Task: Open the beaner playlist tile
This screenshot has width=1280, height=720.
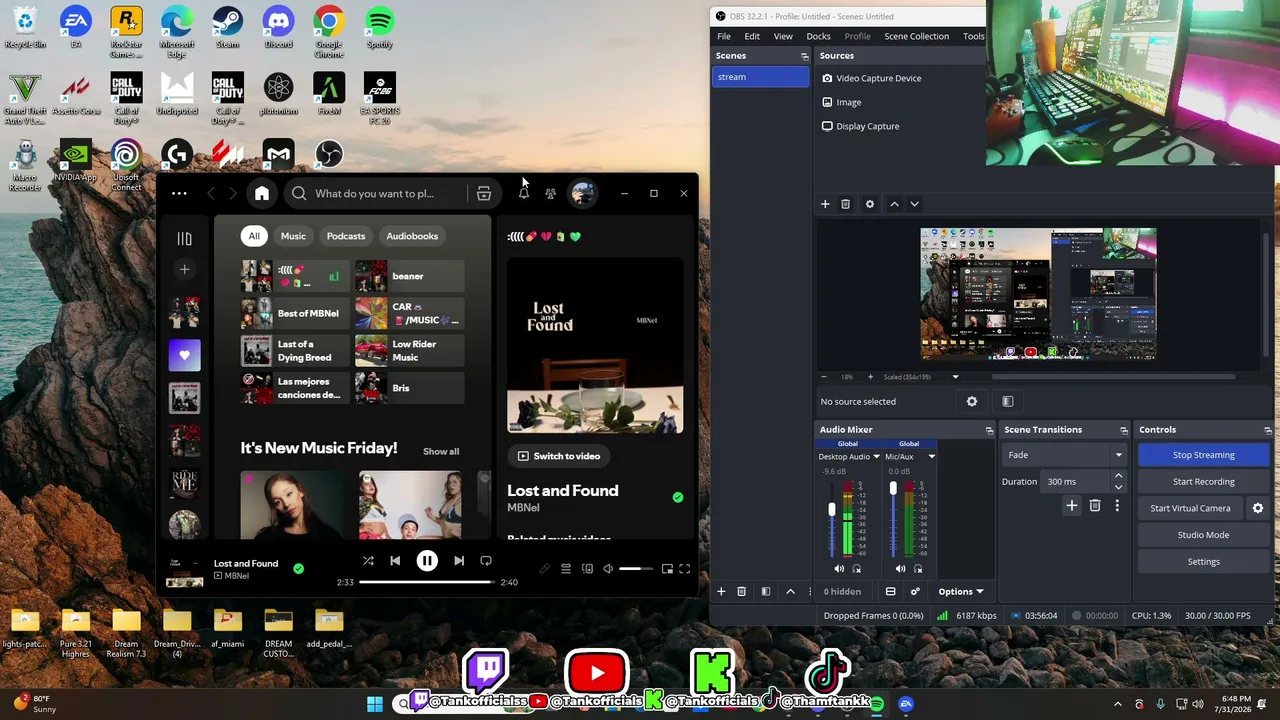Action: point(409,276)
